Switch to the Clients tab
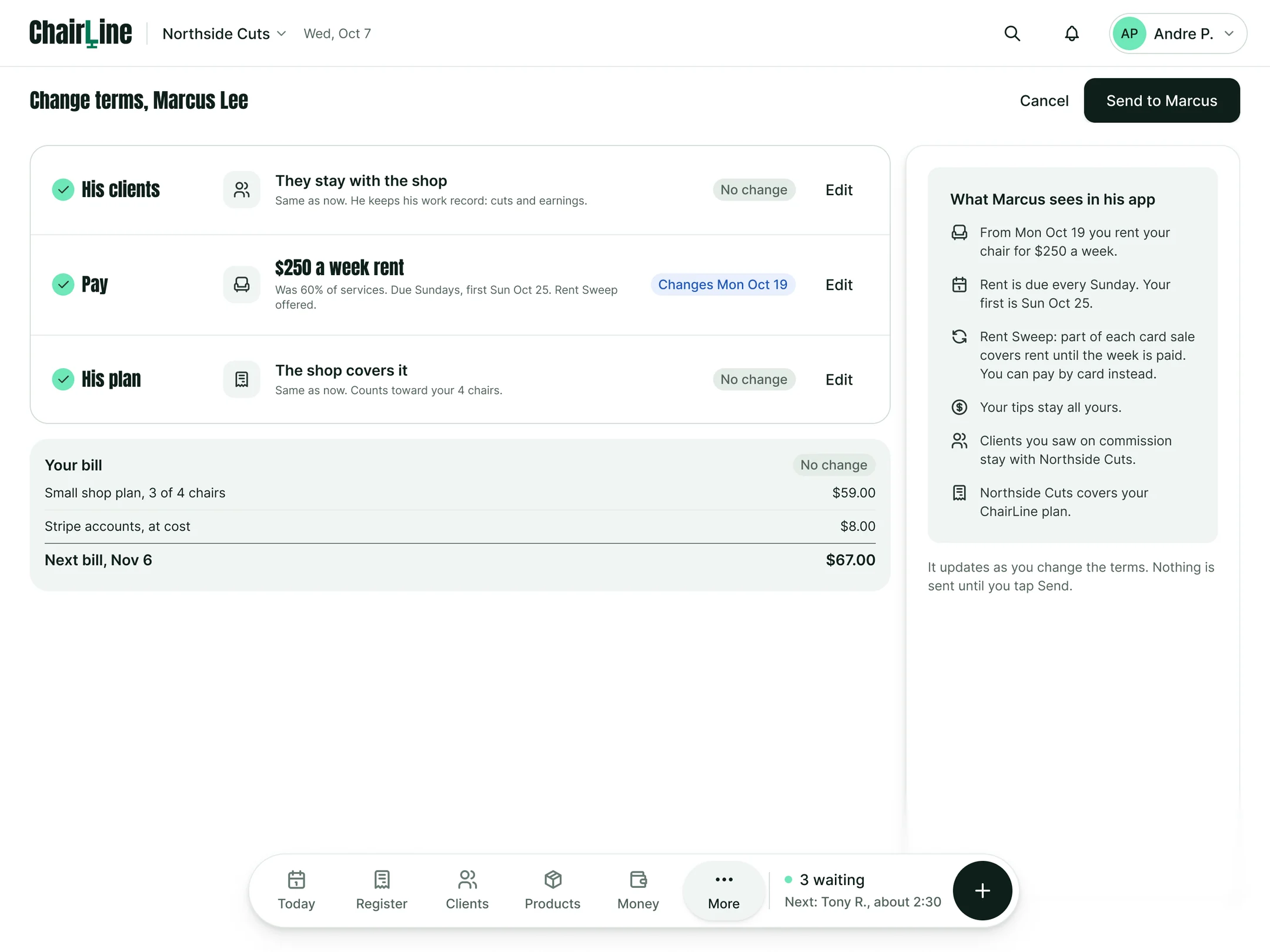Screen dimensions: 1270x952 coord(467,890)
